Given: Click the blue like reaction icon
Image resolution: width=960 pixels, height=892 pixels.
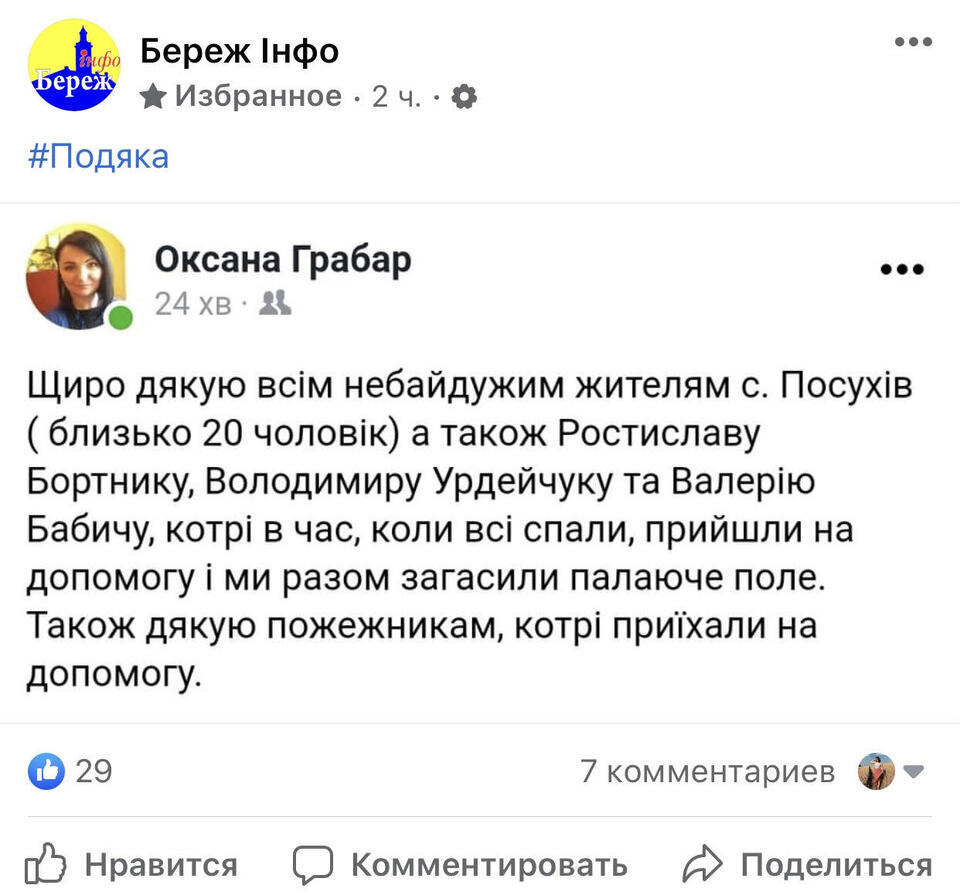Looking at the screenshot, I should [x=46, y=771].
